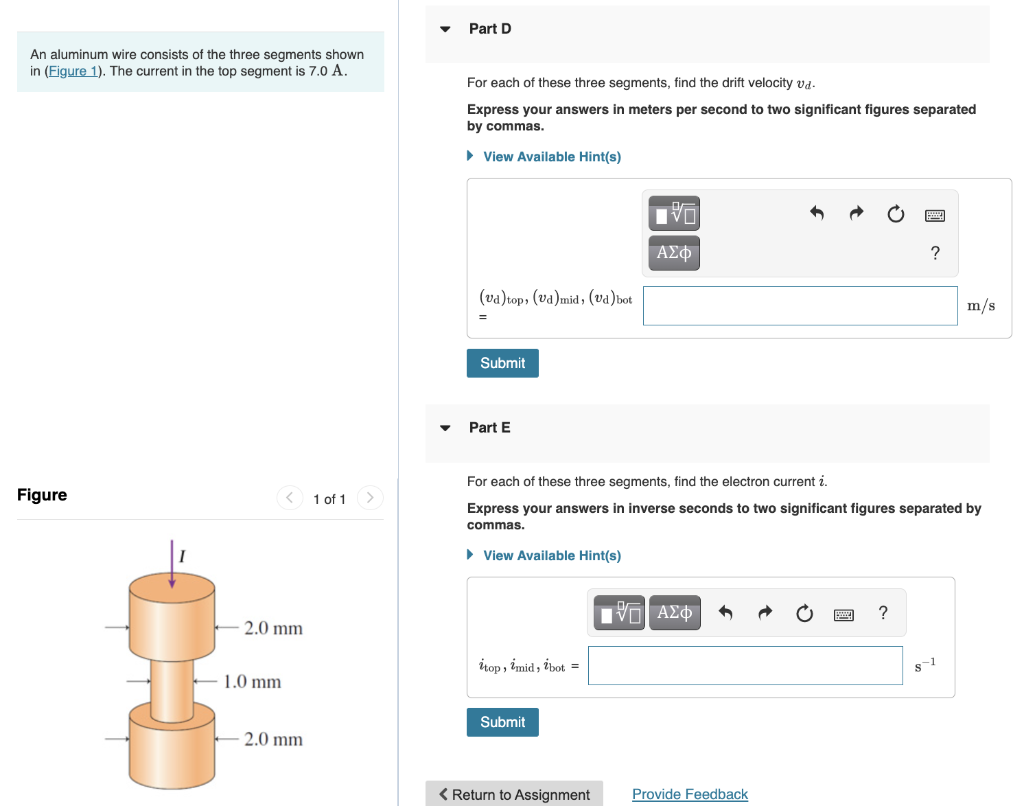This screenshot has height=806, width=1024.
Task: Go to next figure arrow
Action: [369, 498]
